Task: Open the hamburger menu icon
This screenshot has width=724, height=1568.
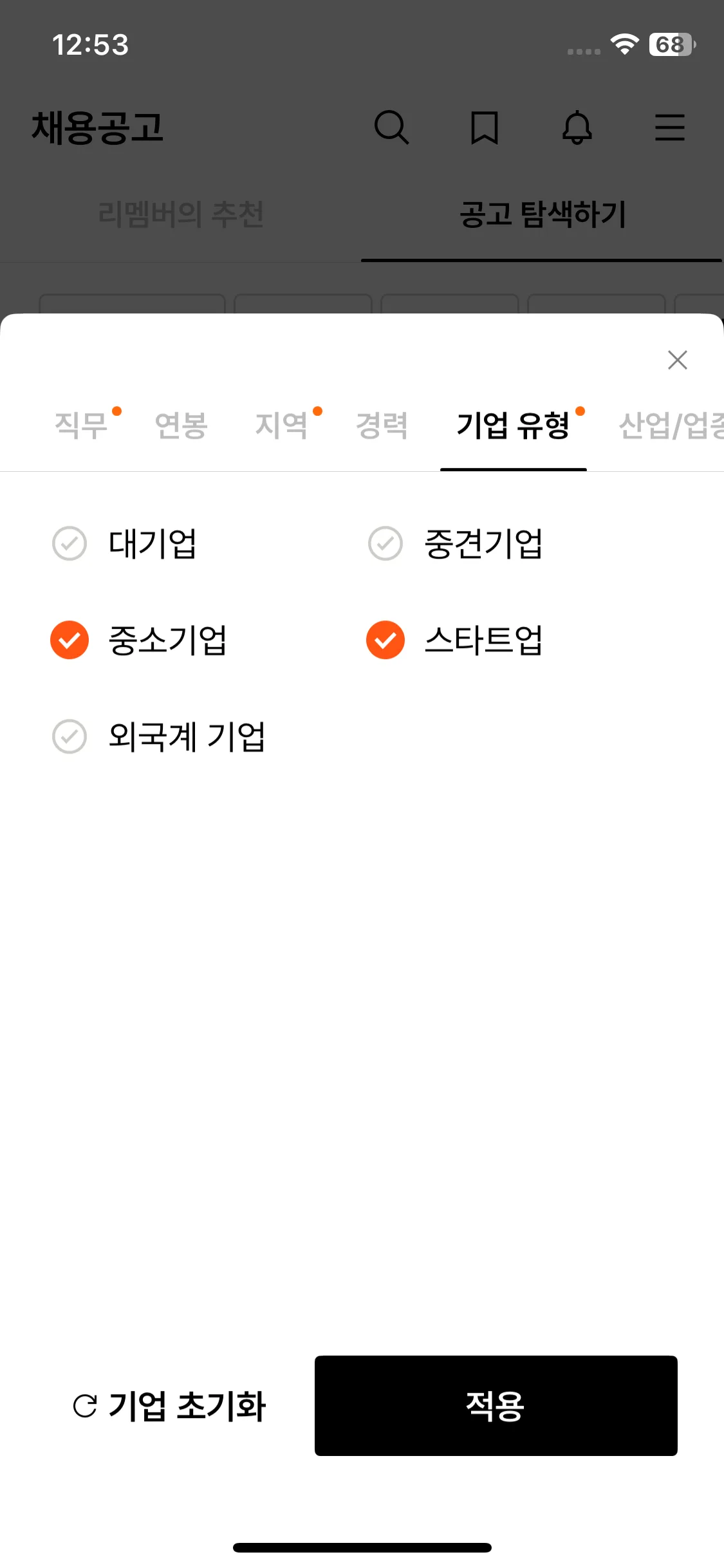Action: [669, 127]
